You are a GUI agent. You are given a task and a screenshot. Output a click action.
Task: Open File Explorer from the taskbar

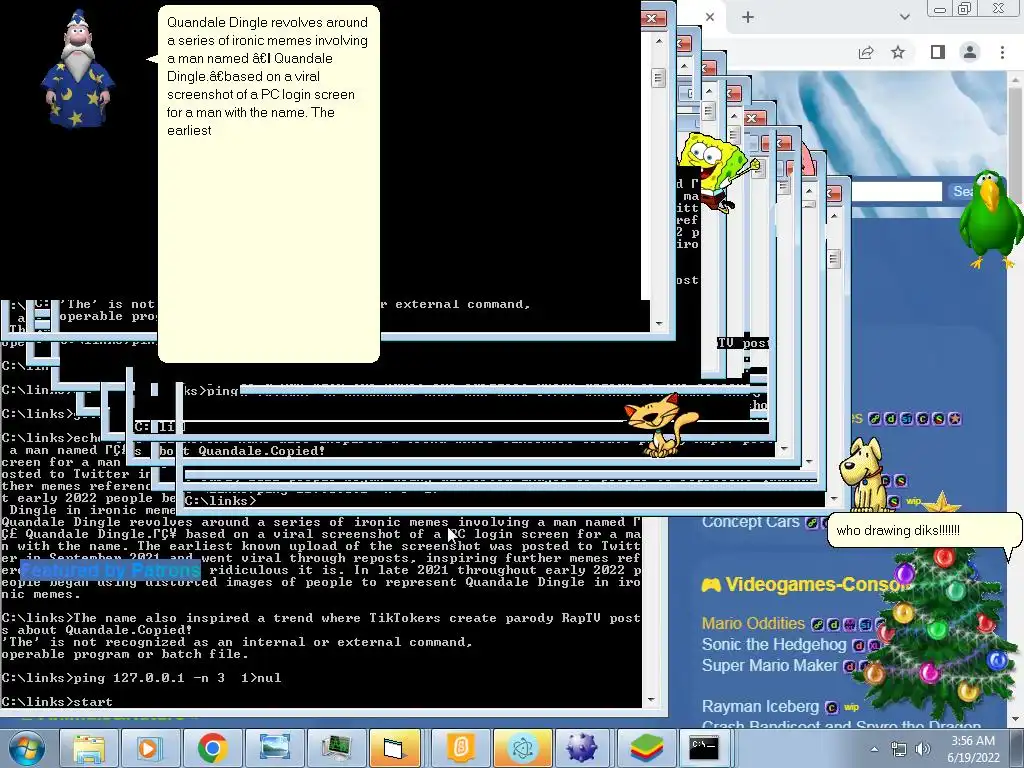pyautogui.click(x=89, y=748)
